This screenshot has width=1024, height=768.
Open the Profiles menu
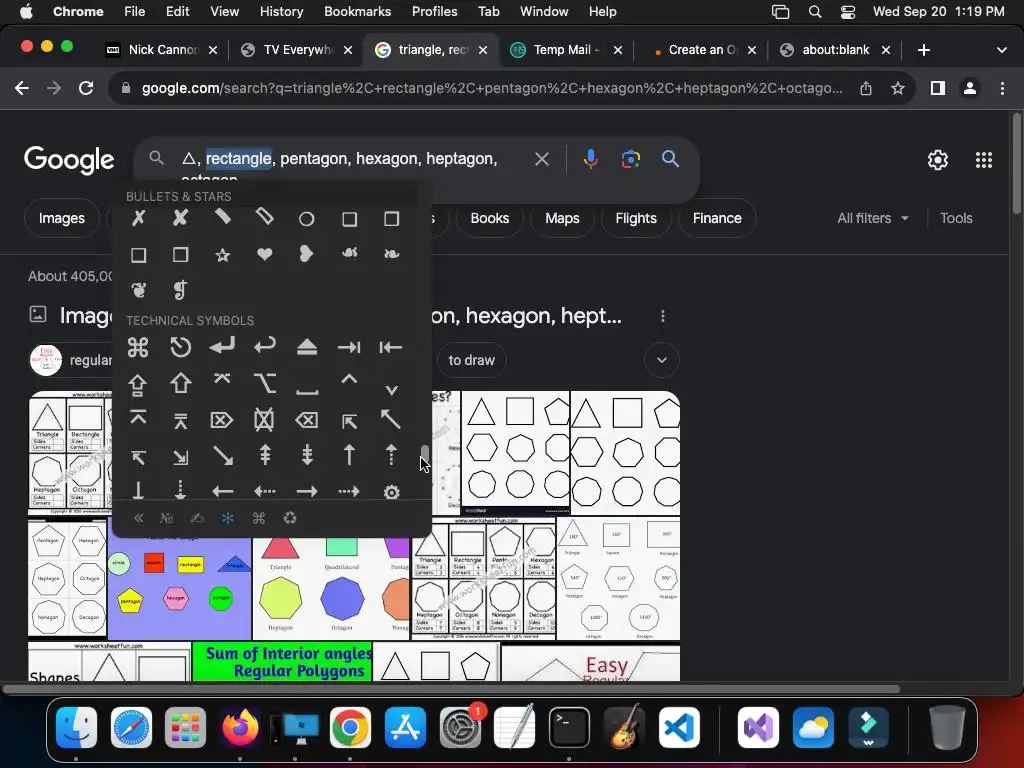pos(434,12)
